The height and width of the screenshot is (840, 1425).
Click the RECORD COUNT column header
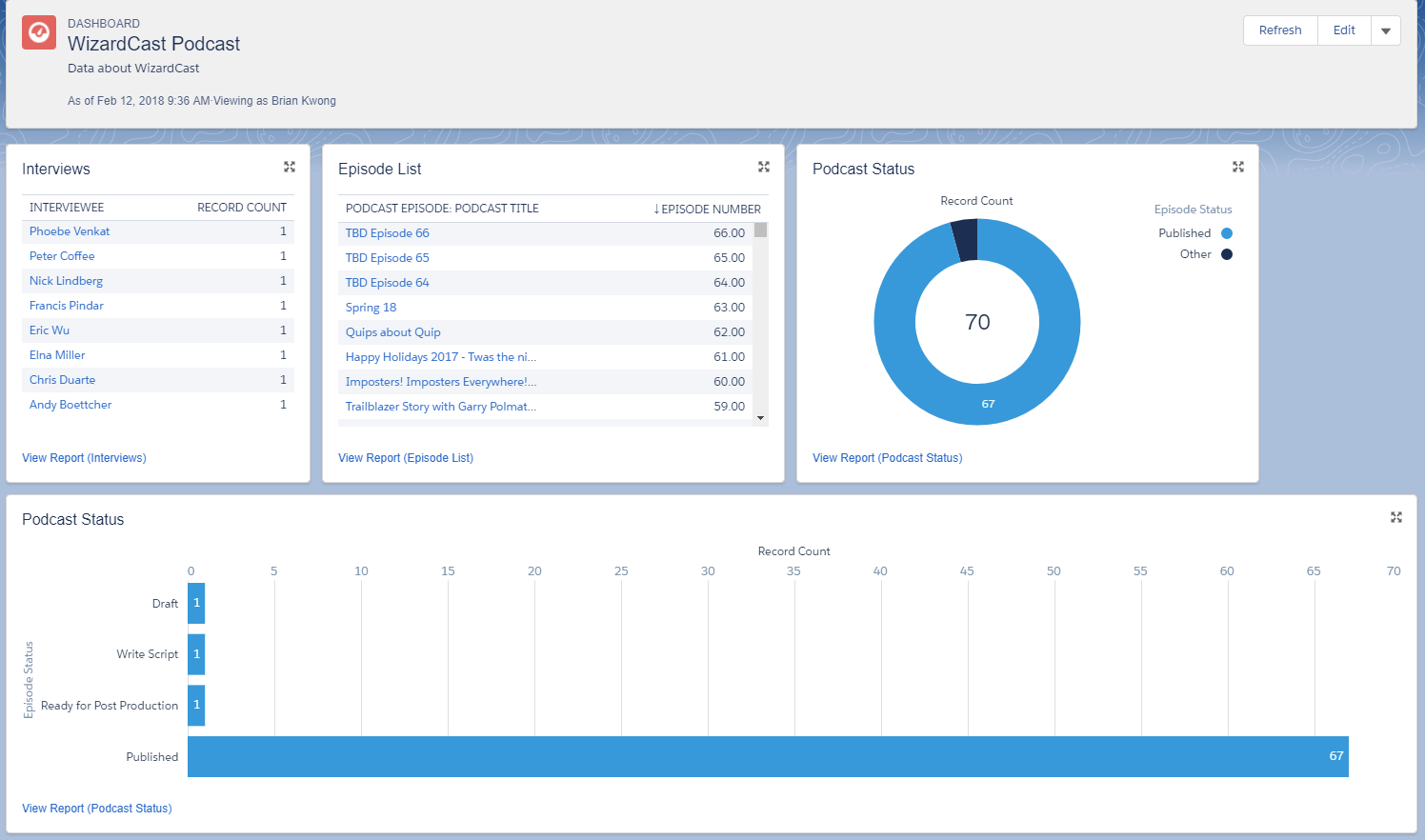(x=242, y=208)
